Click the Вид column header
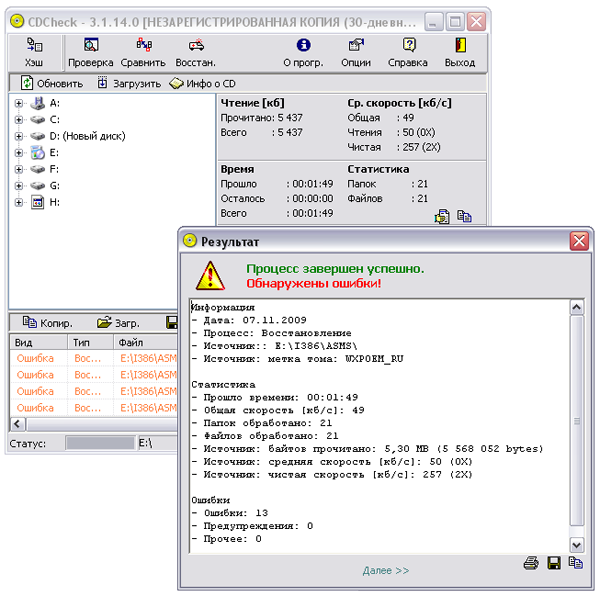This screenshot has width=600, height=596. 38,342
